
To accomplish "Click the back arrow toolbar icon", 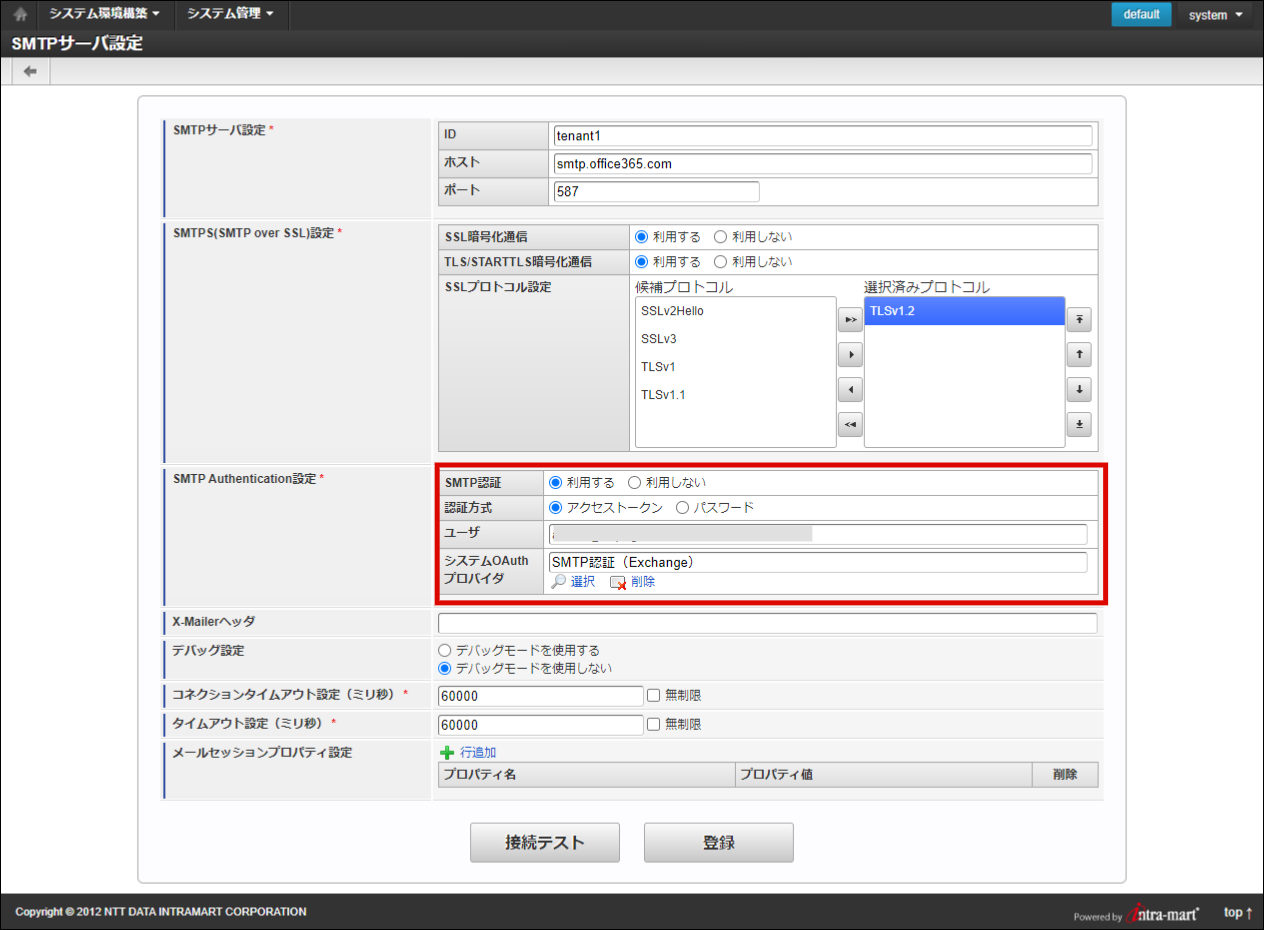I will click(30, 72).
